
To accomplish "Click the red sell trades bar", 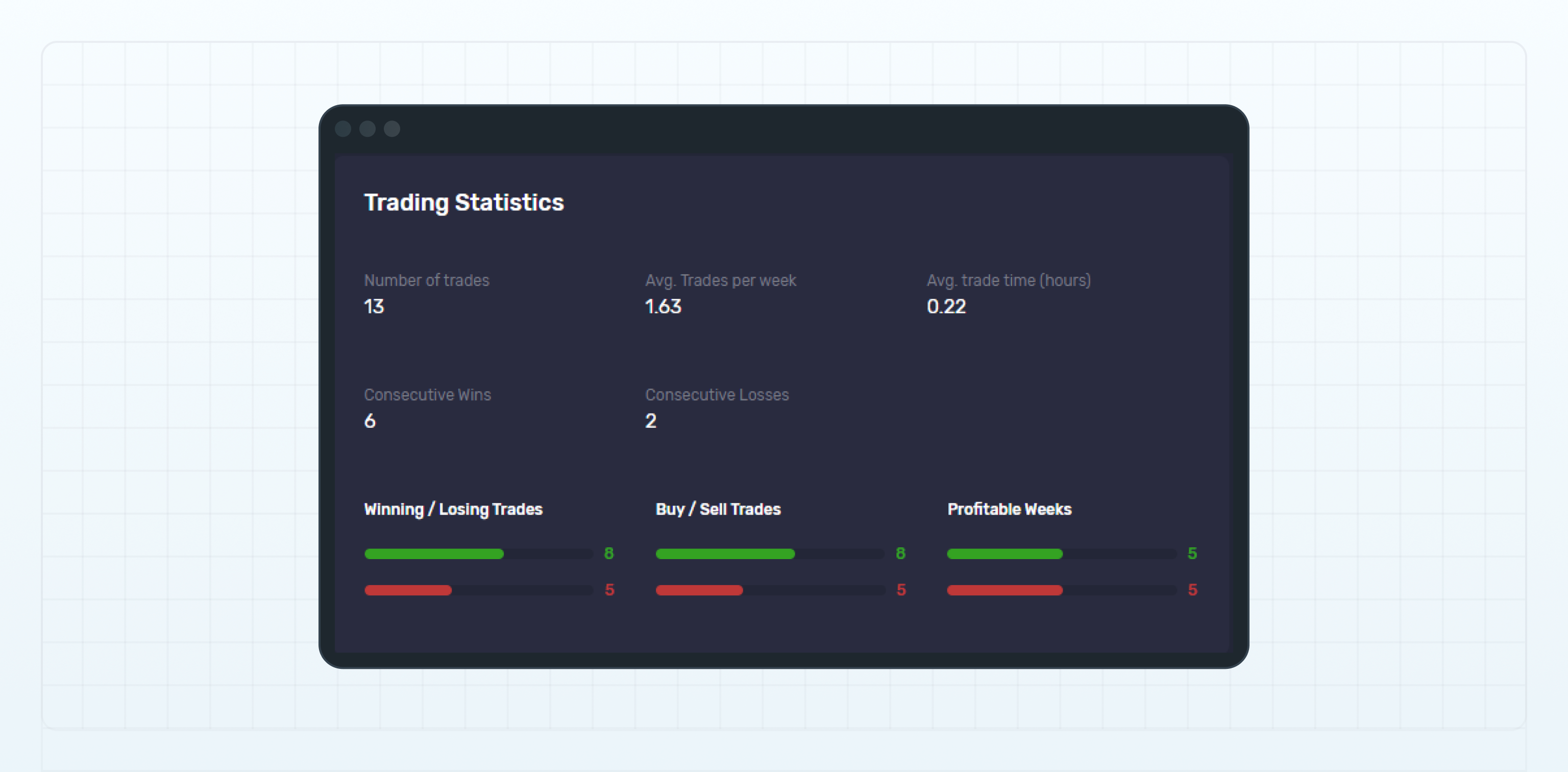I will coord(699,590).
